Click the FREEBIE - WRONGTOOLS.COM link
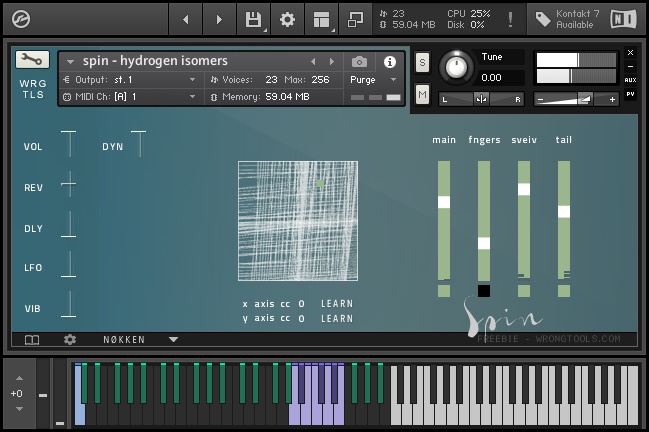649x432 pixels. pyautogui.click(x=549, y=339)
